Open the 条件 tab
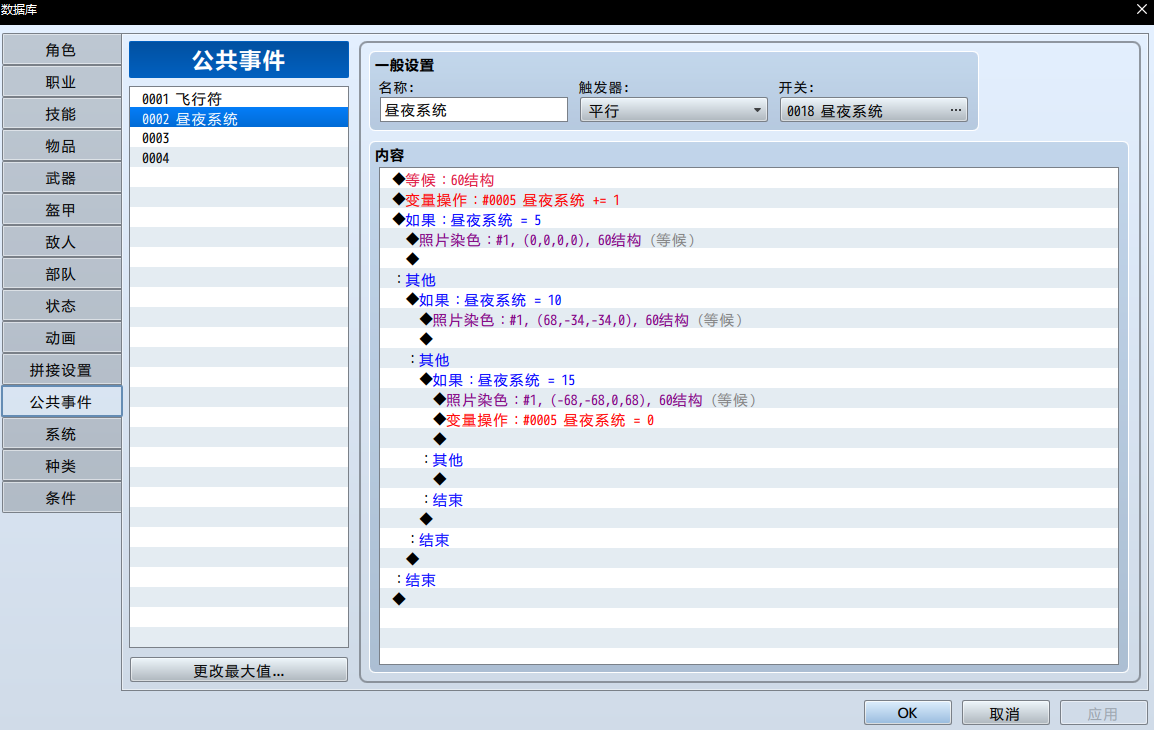 pyautogui.click(x=61, y=498)
